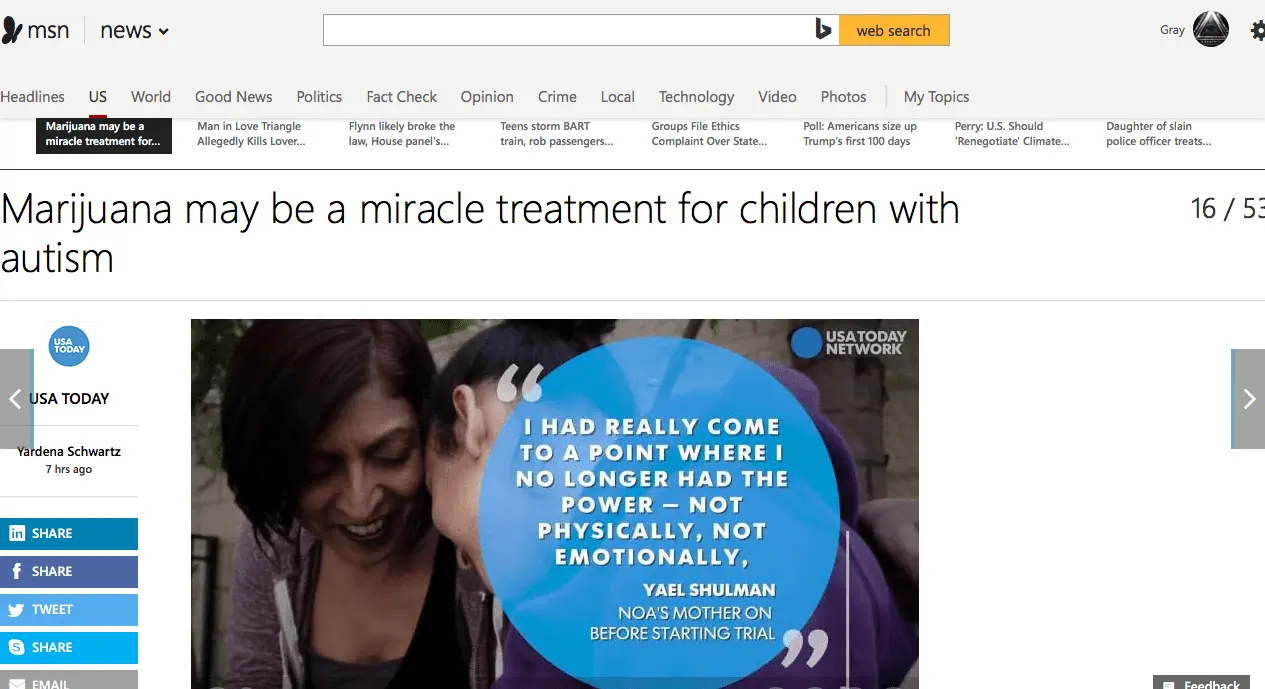This screenshot has width=1265, height=689.
Task: Expand the news section dropdown
Action: [135, 31]
